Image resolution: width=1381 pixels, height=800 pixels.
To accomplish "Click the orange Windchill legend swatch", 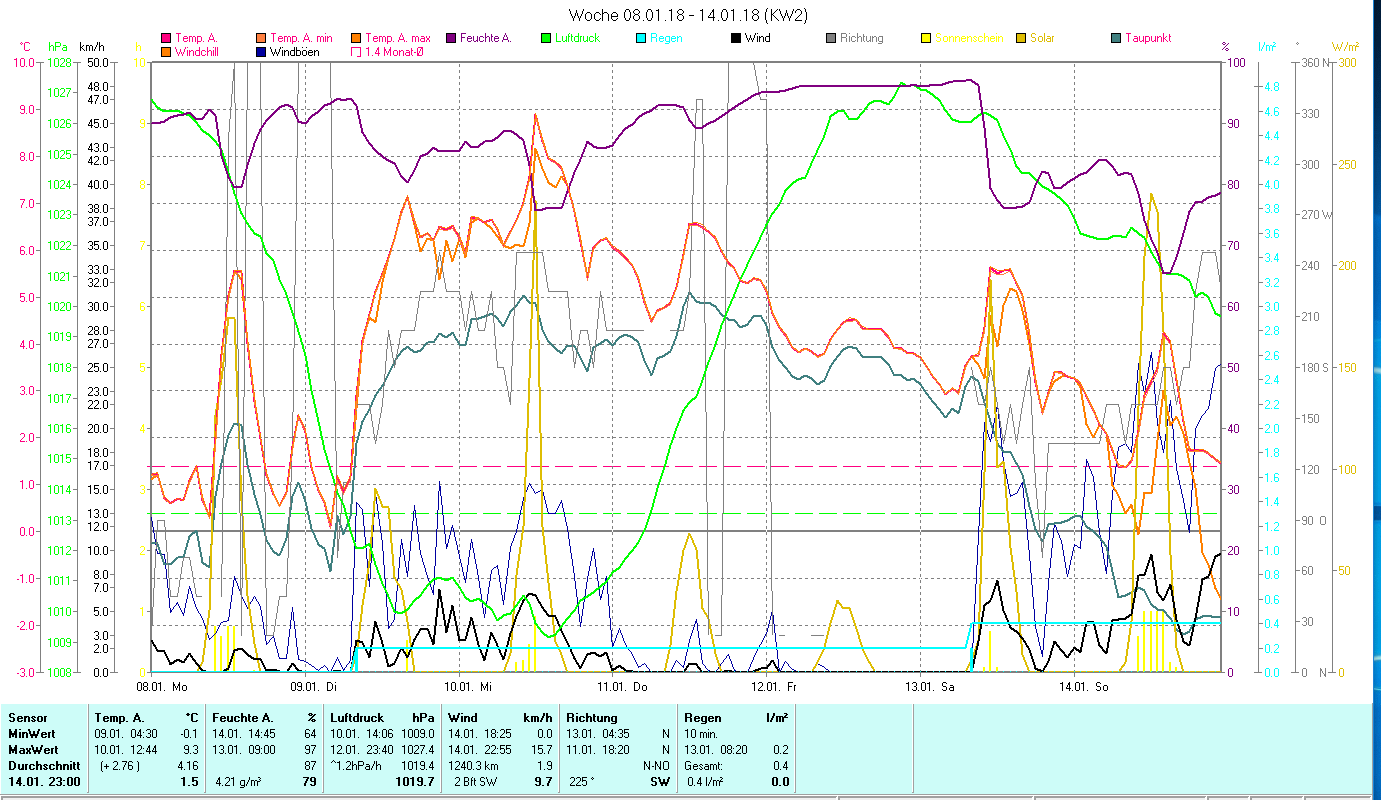I will pyautogui.click(x=166, y=51).
